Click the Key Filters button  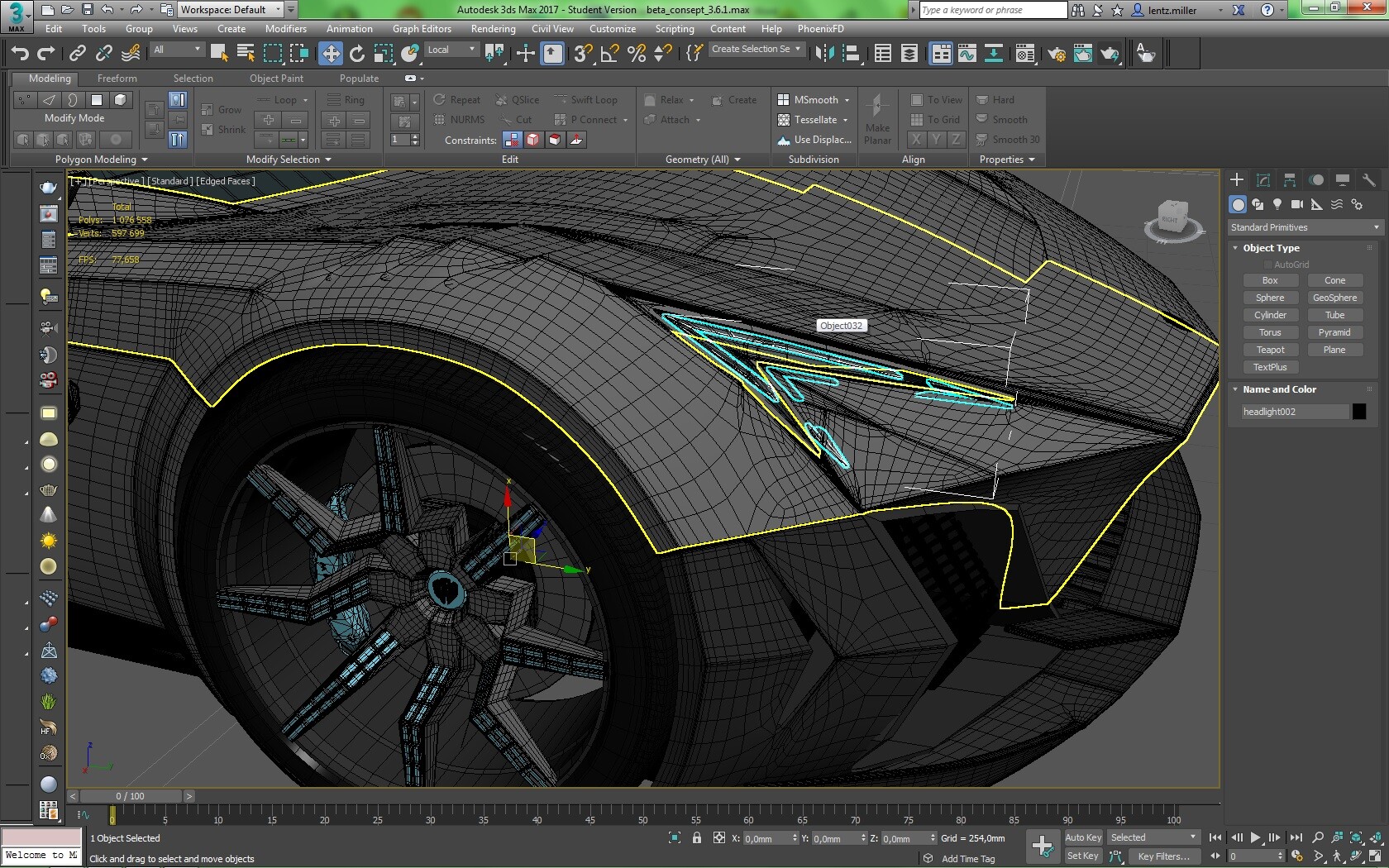click(1163, 856)
